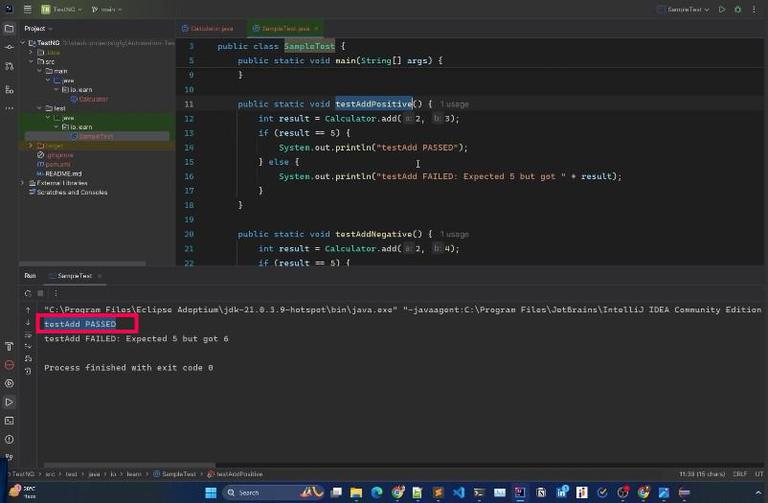768x503 pixels.
Task: Run SampleTest with the top Run icon
Action: pos(722,9)
